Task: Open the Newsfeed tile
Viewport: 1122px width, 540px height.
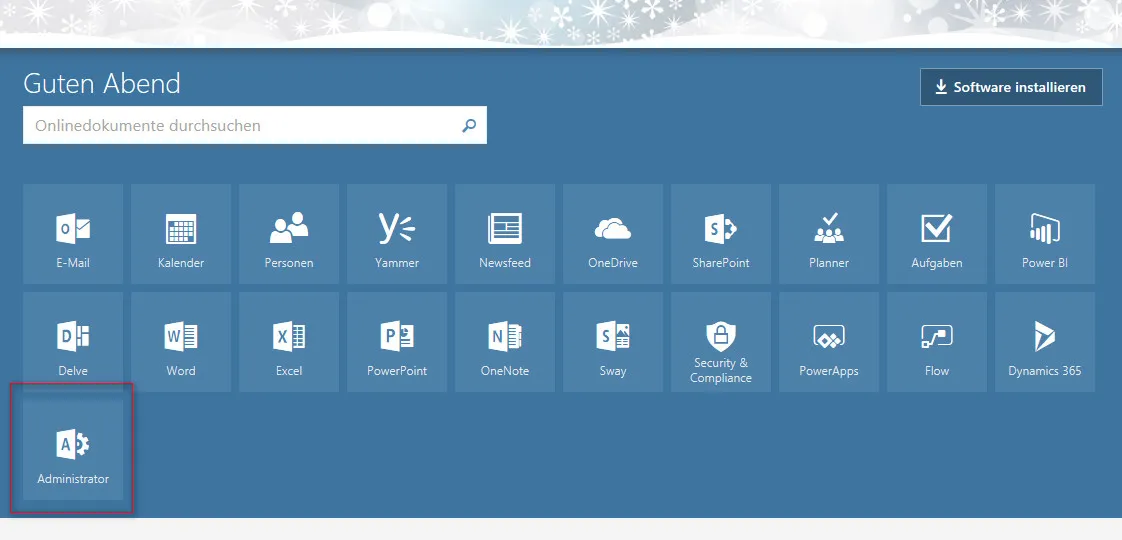Action: pyautogui.click(x=505, y=234)
